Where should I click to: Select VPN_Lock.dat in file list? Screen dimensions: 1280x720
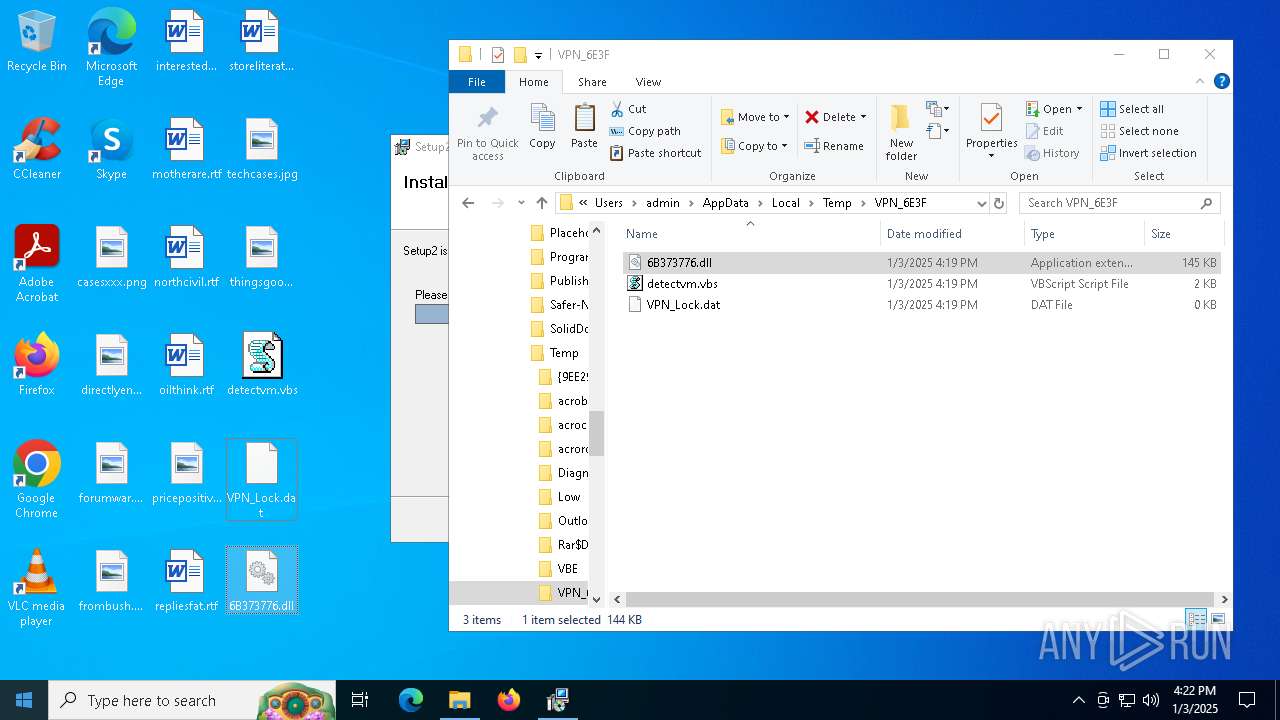pyautogui.click(x=921, y=305)
